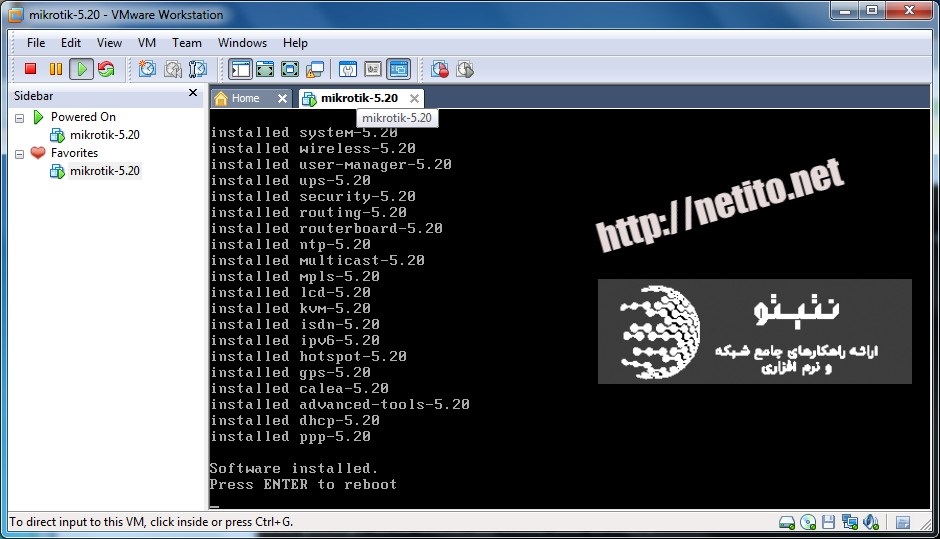This screenshot has height=539, width=940.
Task: Open the Edit menu
Action: (x=71, y=43)
